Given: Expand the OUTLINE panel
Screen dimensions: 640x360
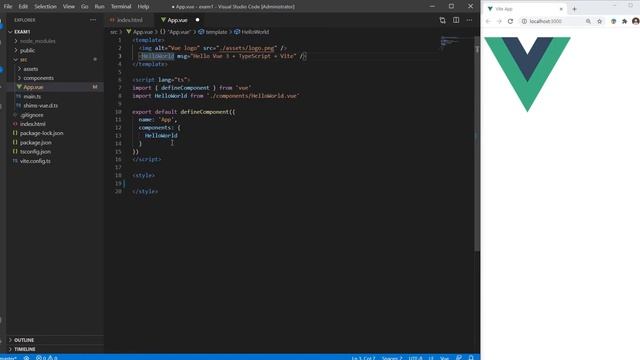Looking at the screenshot, I should pyautogui.click(x=55, y=340).
